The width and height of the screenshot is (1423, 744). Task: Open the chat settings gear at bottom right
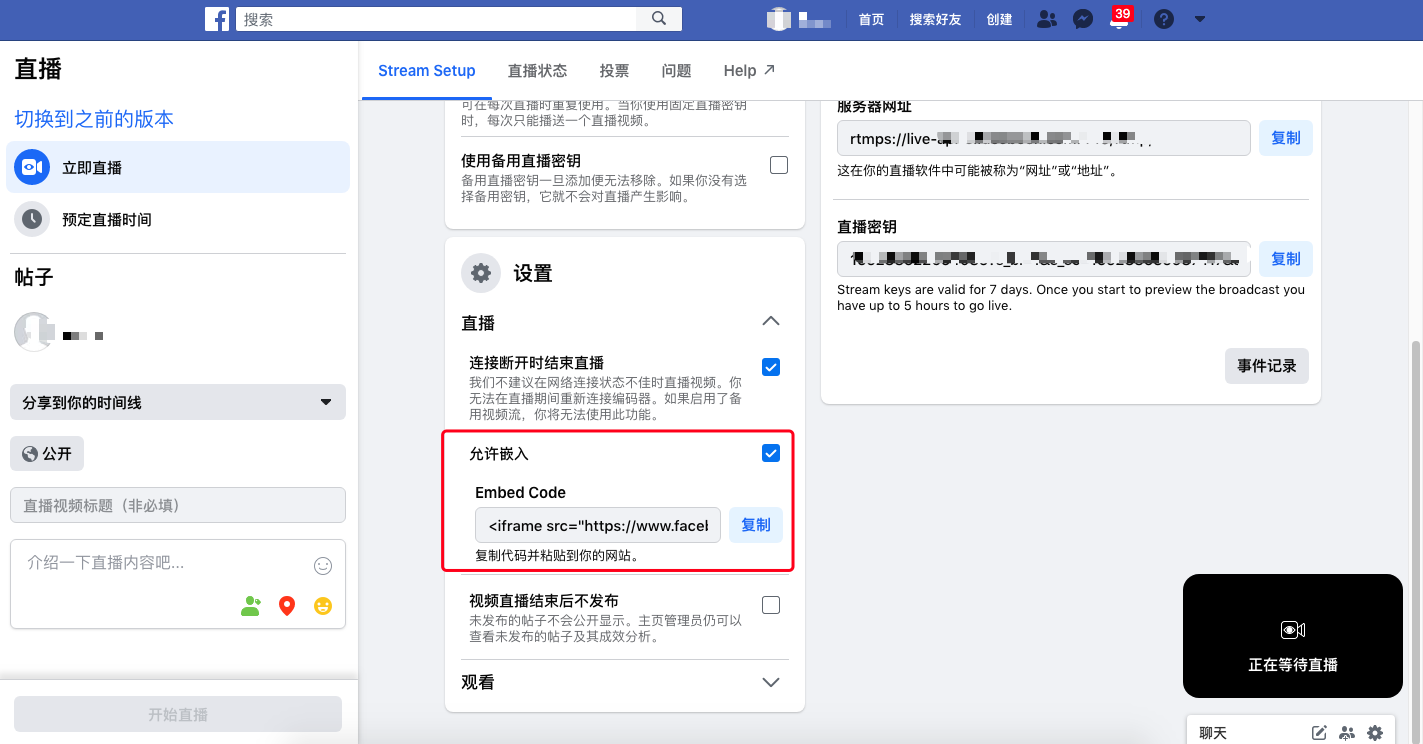1375,732
